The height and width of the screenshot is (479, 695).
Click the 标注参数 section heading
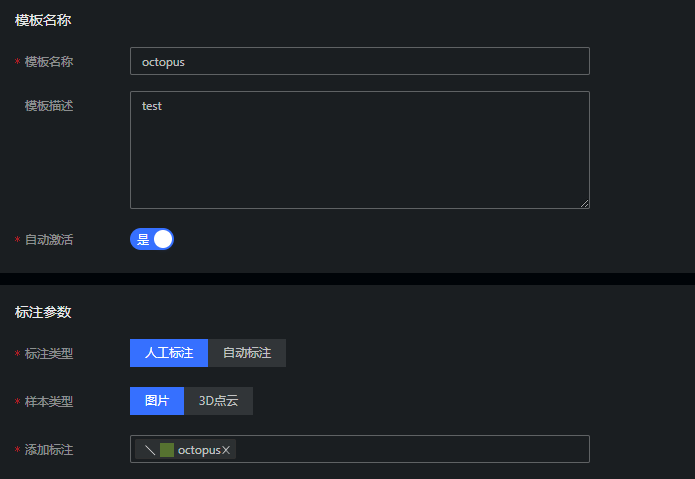(x=43, y=312)
